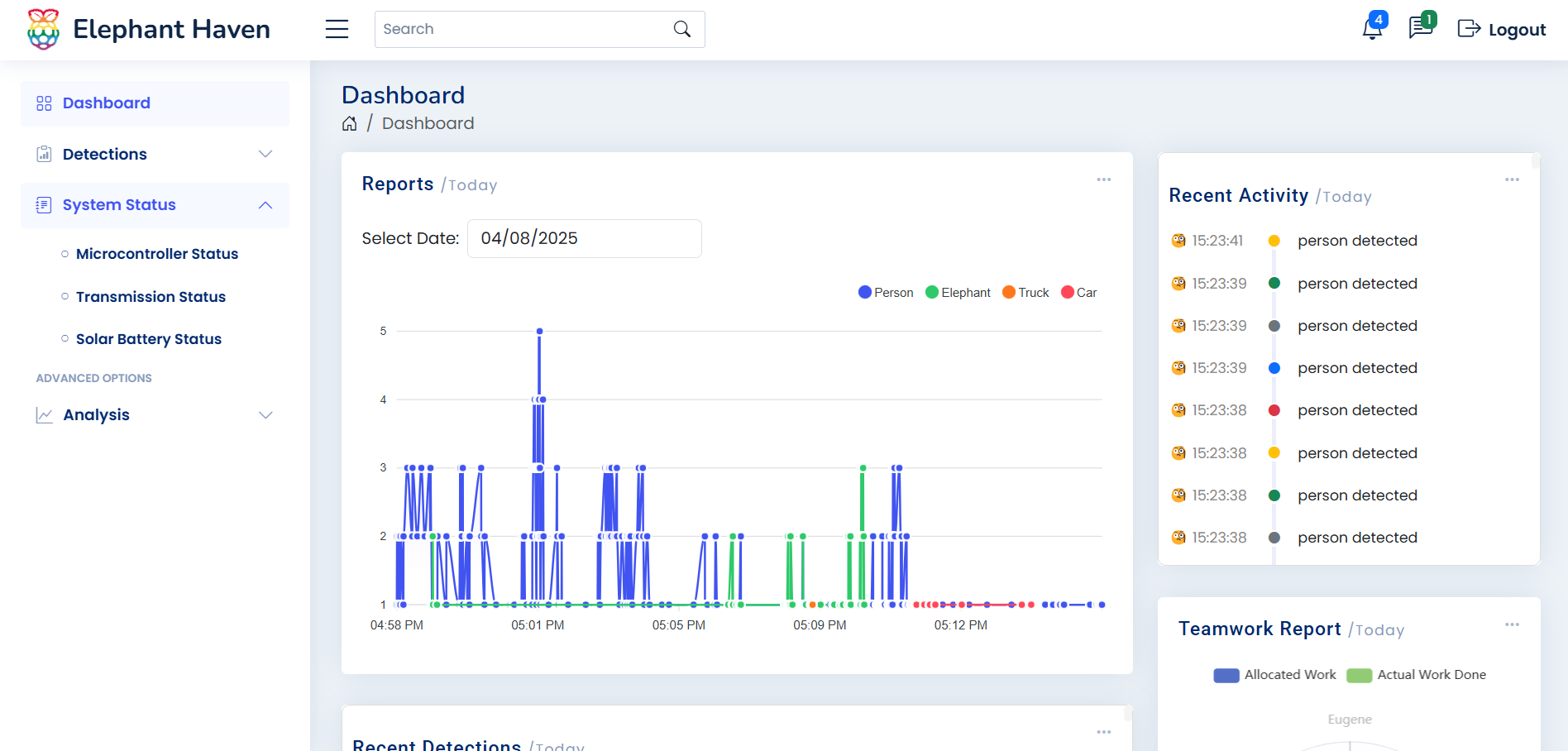The width and height of the screenshot is (1568, 751).
Task: Click the Recent Activity scrollbar
Action: 1536,161
